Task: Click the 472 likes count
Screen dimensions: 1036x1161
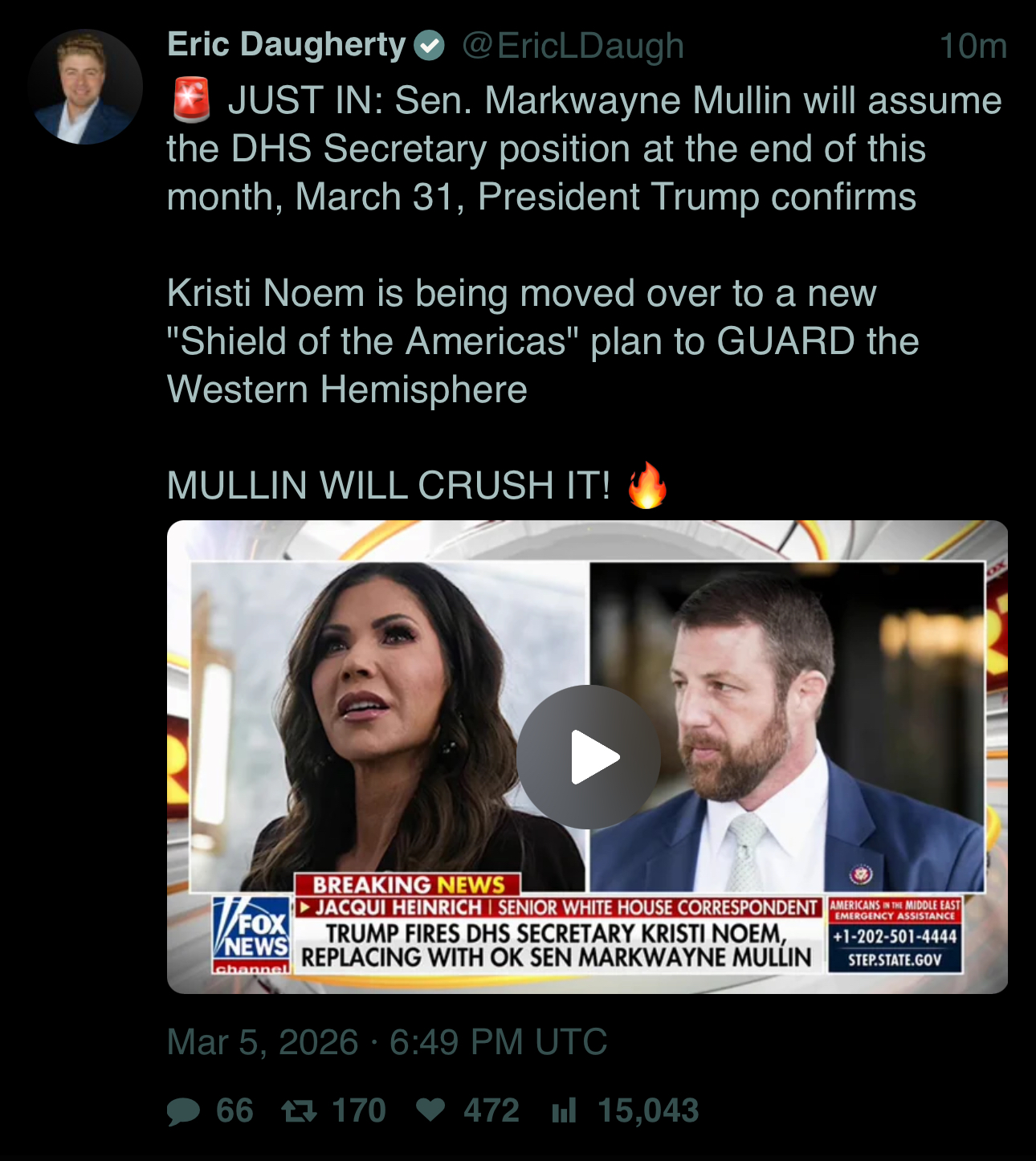Action: pos(491,1111)
